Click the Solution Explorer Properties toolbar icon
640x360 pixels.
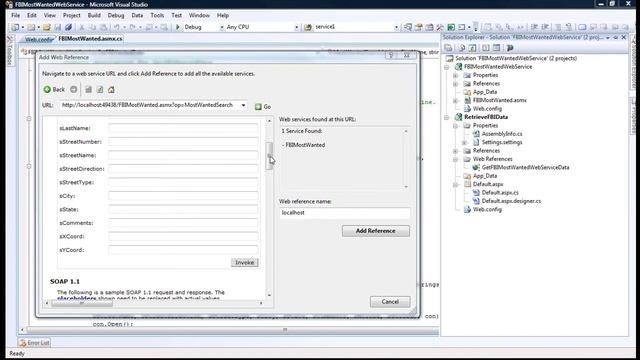(448, 48)
